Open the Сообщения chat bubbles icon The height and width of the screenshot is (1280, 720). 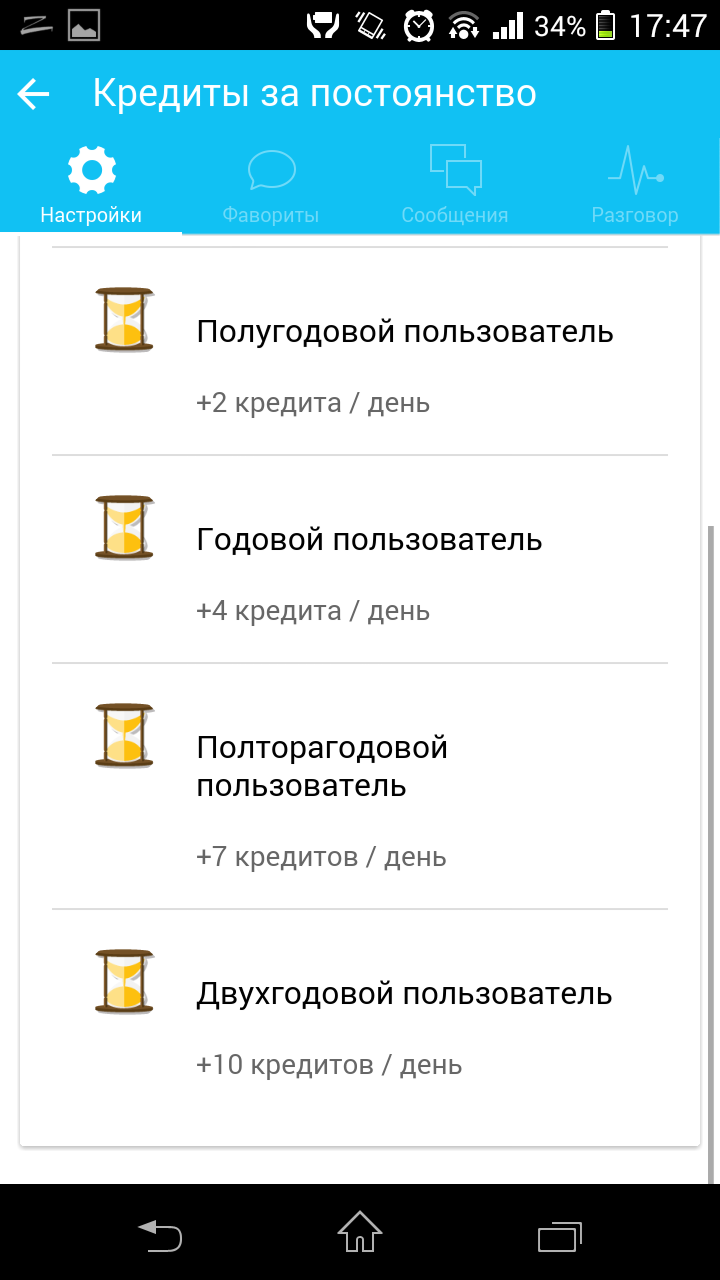point(455,170)
